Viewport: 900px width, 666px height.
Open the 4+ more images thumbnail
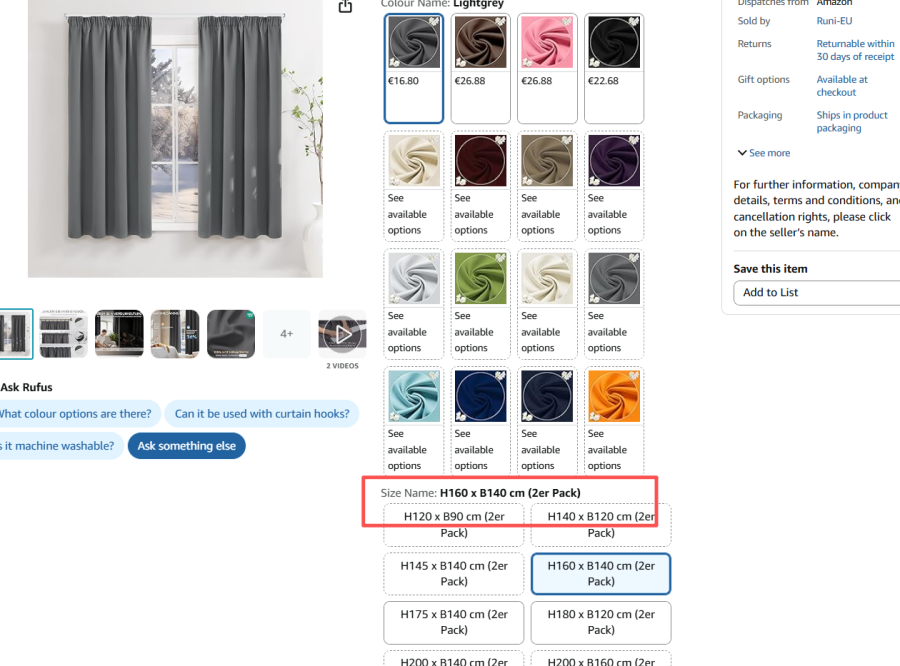coord(286,334)
